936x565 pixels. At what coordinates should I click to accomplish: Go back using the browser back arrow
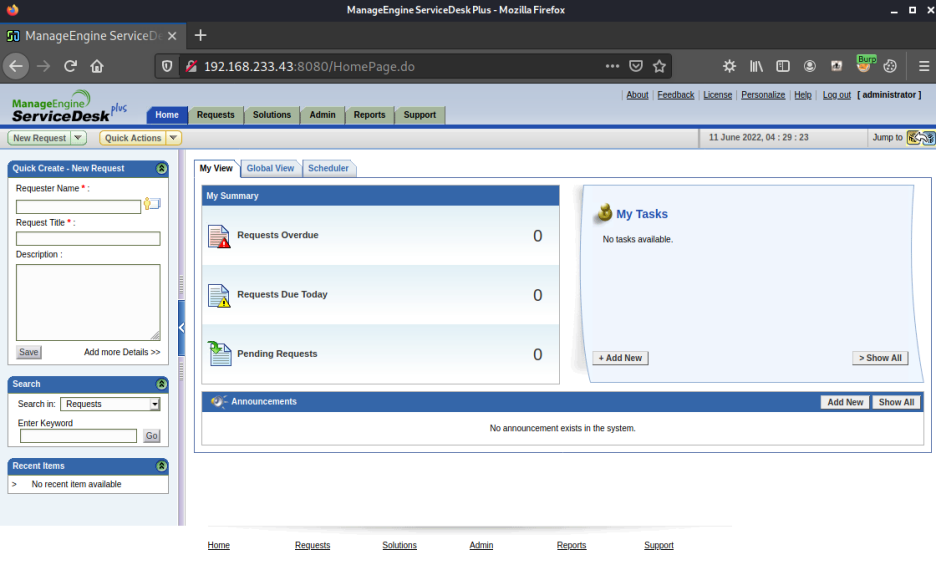tap(16, 66)
